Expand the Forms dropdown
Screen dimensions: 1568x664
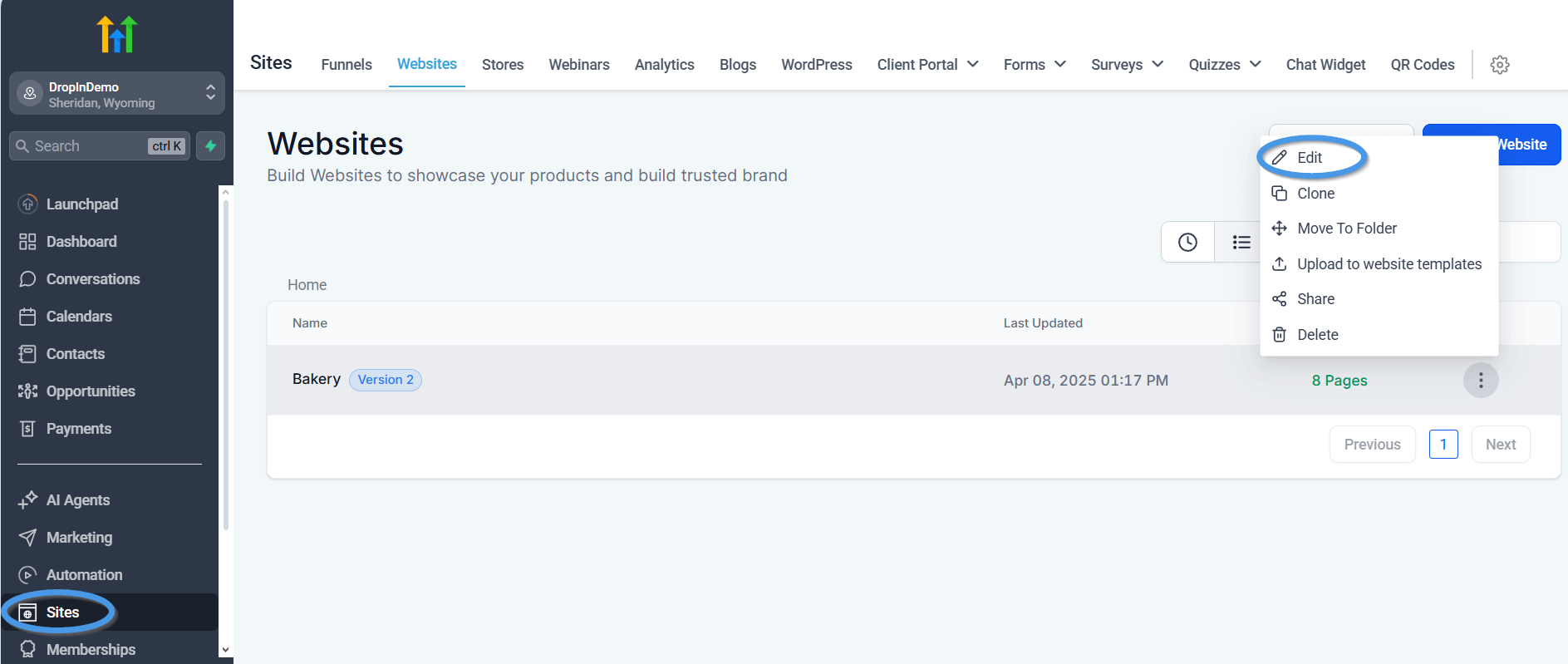(x=1035, y=65)
